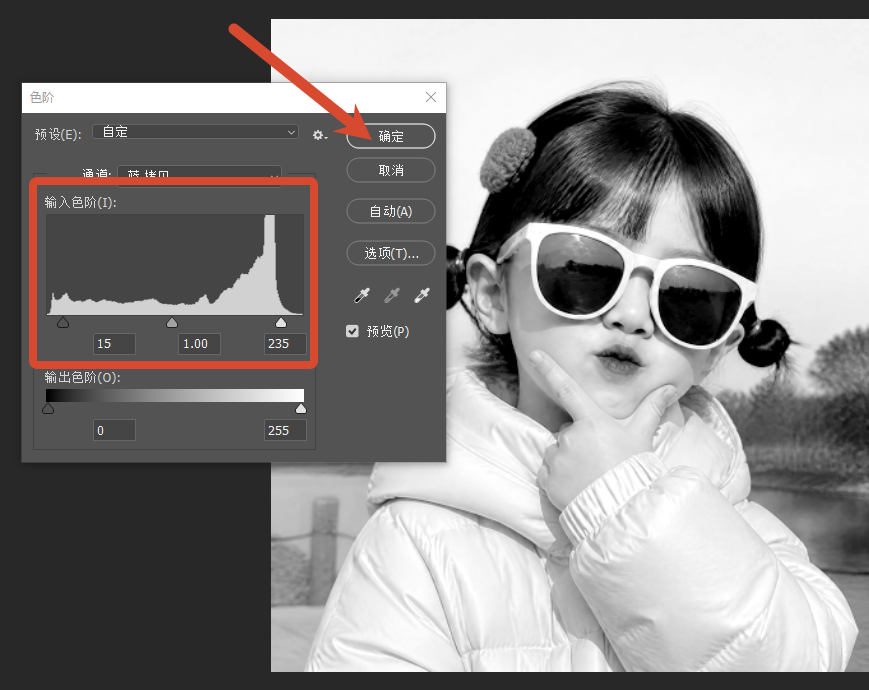This screenshot has height=690, width=869.
Task: Click the 色阶 dialog title
Action: point(42,98)
